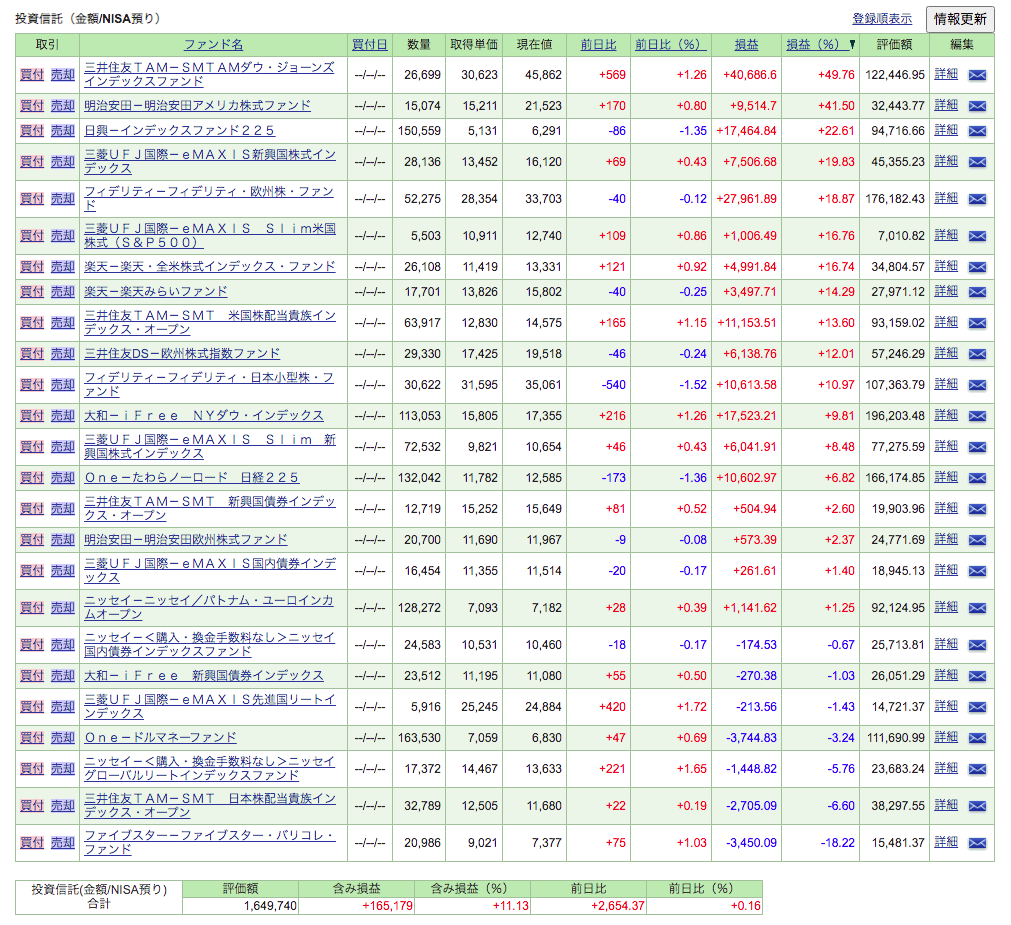The width and height of the screenshot is (1011, 925).
Task: Click the mail icon in the SMTAMダウ・ジョーンズ row
Action: 977,75
